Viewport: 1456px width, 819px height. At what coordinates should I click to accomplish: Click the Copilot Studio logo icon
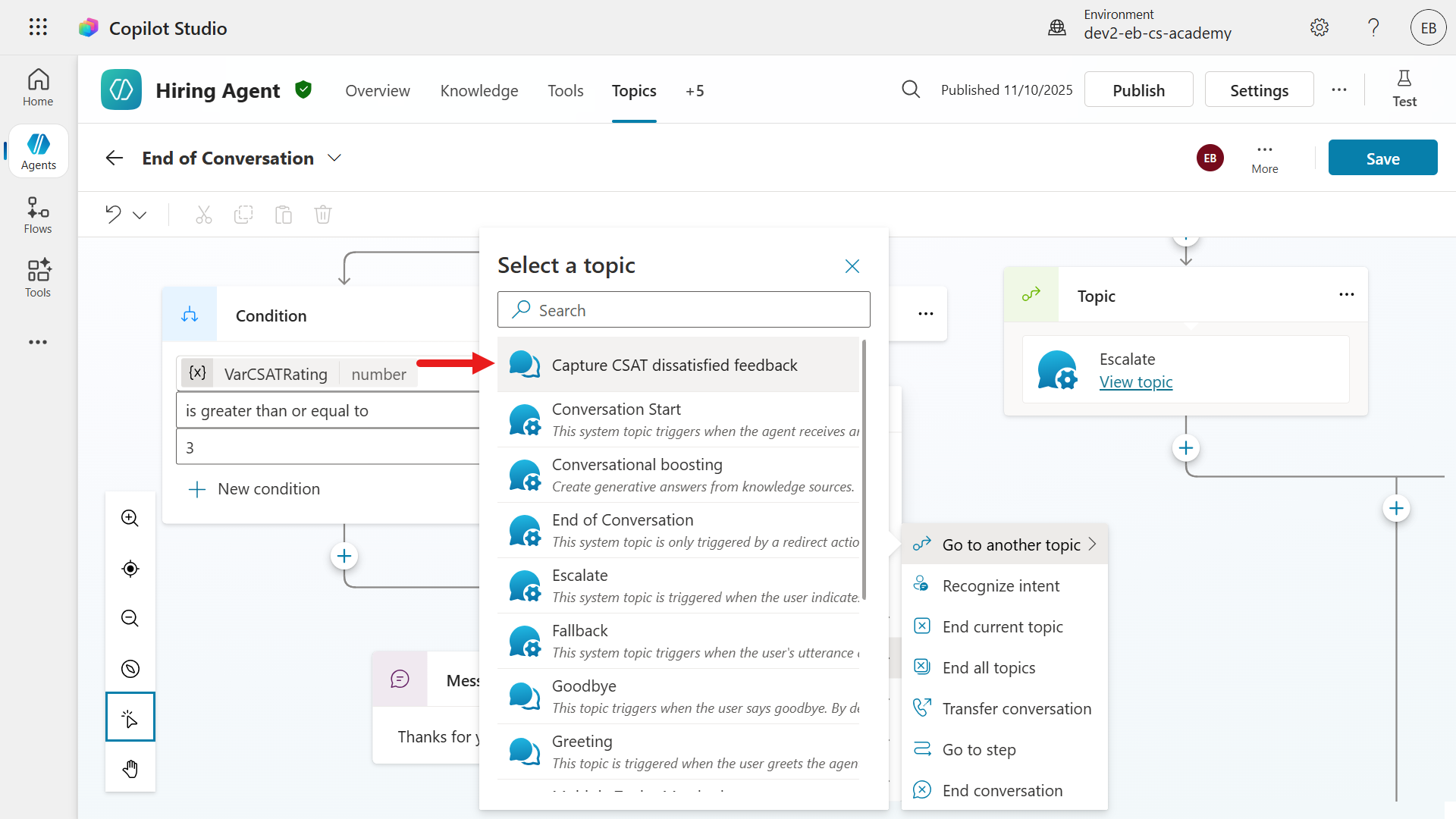(89, 28)
